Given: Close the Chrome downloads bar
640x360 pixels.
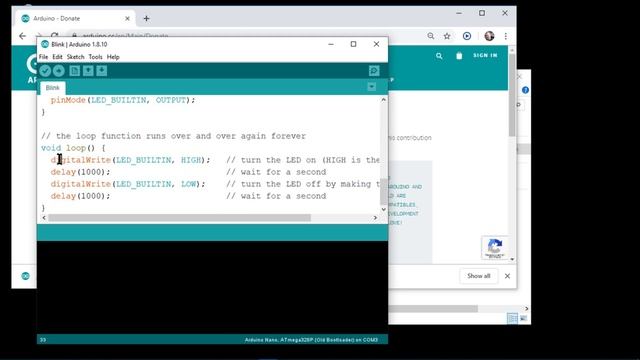Looking at the screenshot, I should click(x=507, y=276).
